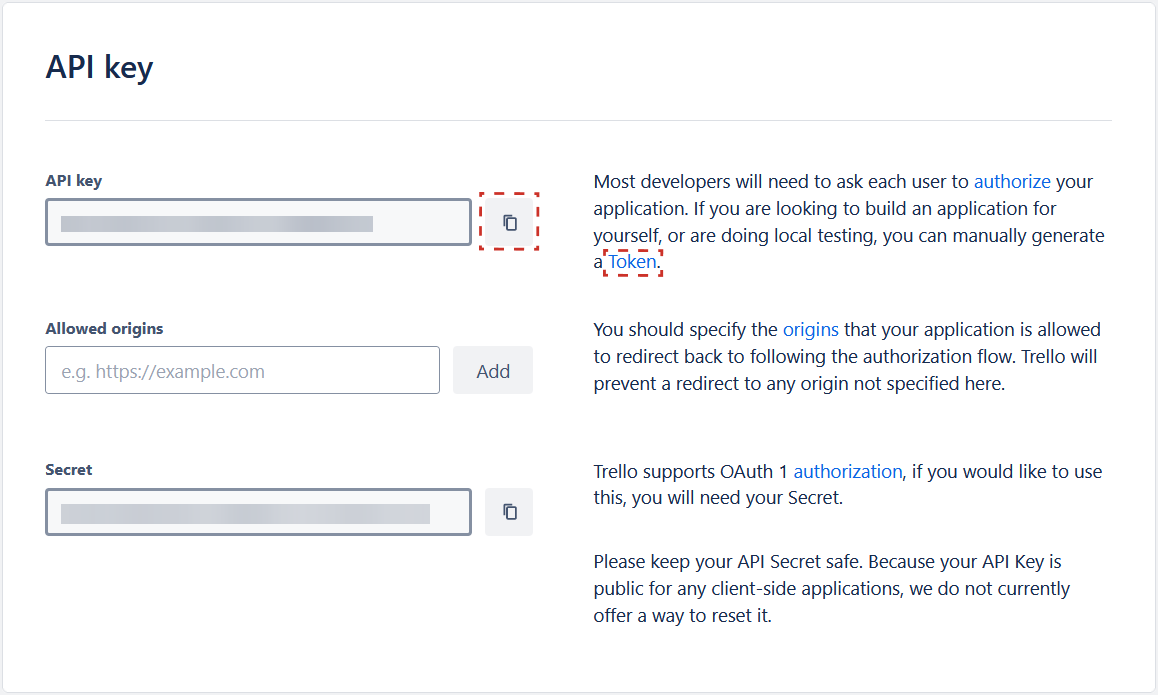Click the Add origin button
1158x695 pixels.
(x=493, y=370)
